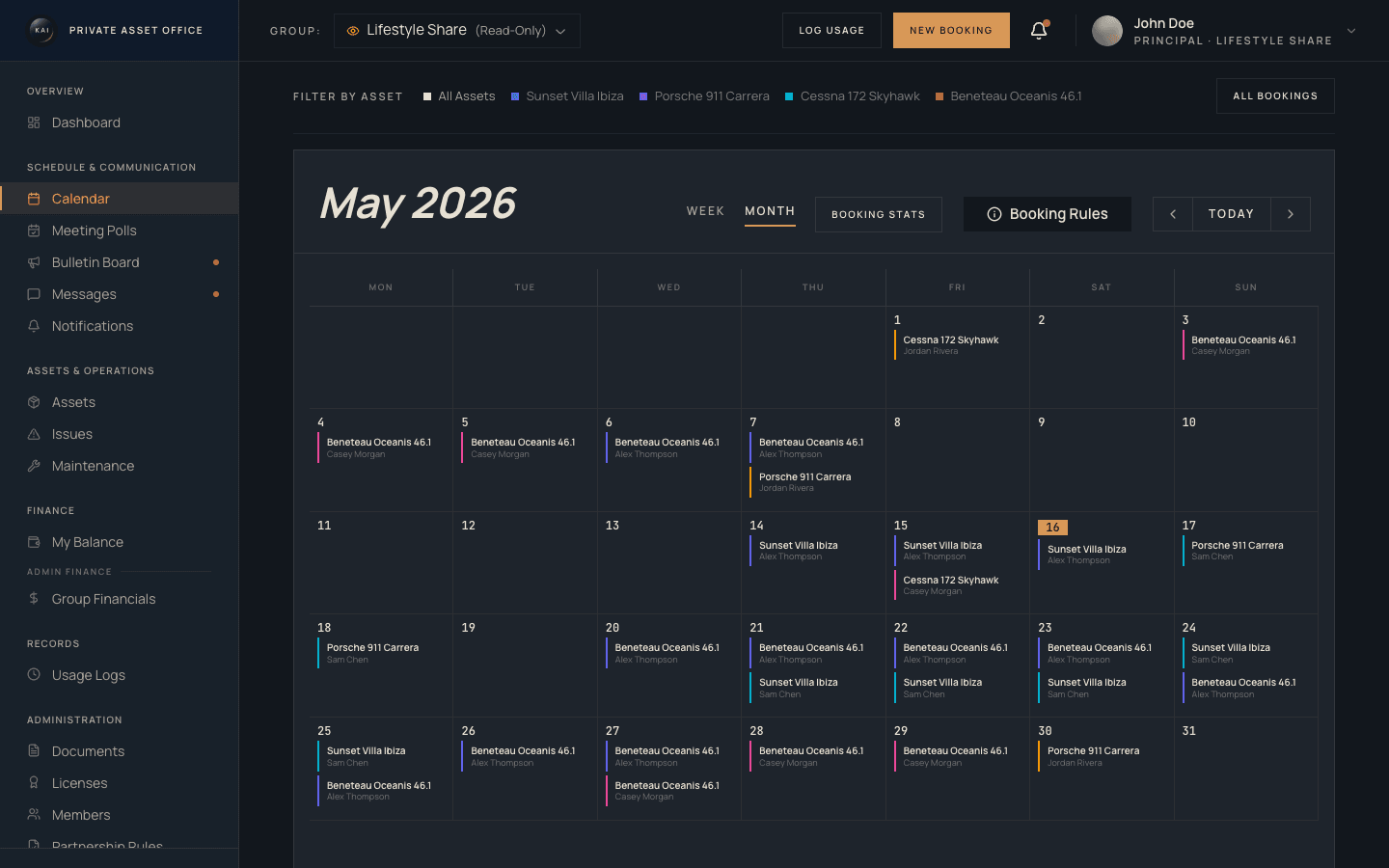Image resolution: width=1389 pixels, height=868 pixels.
Task: Filter by Porsche 911 Carrera
Action: point(704,96)
